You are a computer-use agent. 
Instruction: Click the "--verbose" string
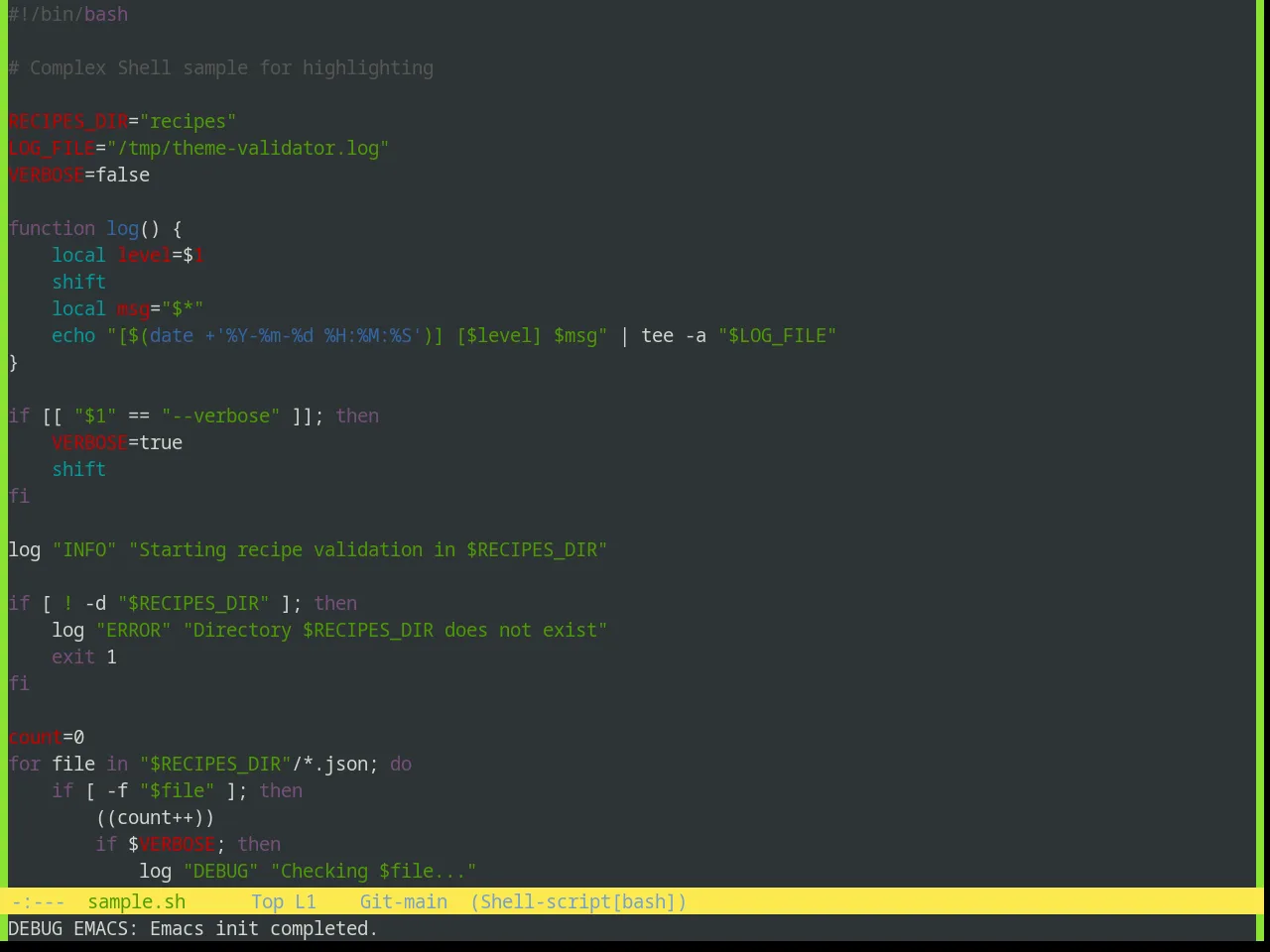[x=220, y=416]
